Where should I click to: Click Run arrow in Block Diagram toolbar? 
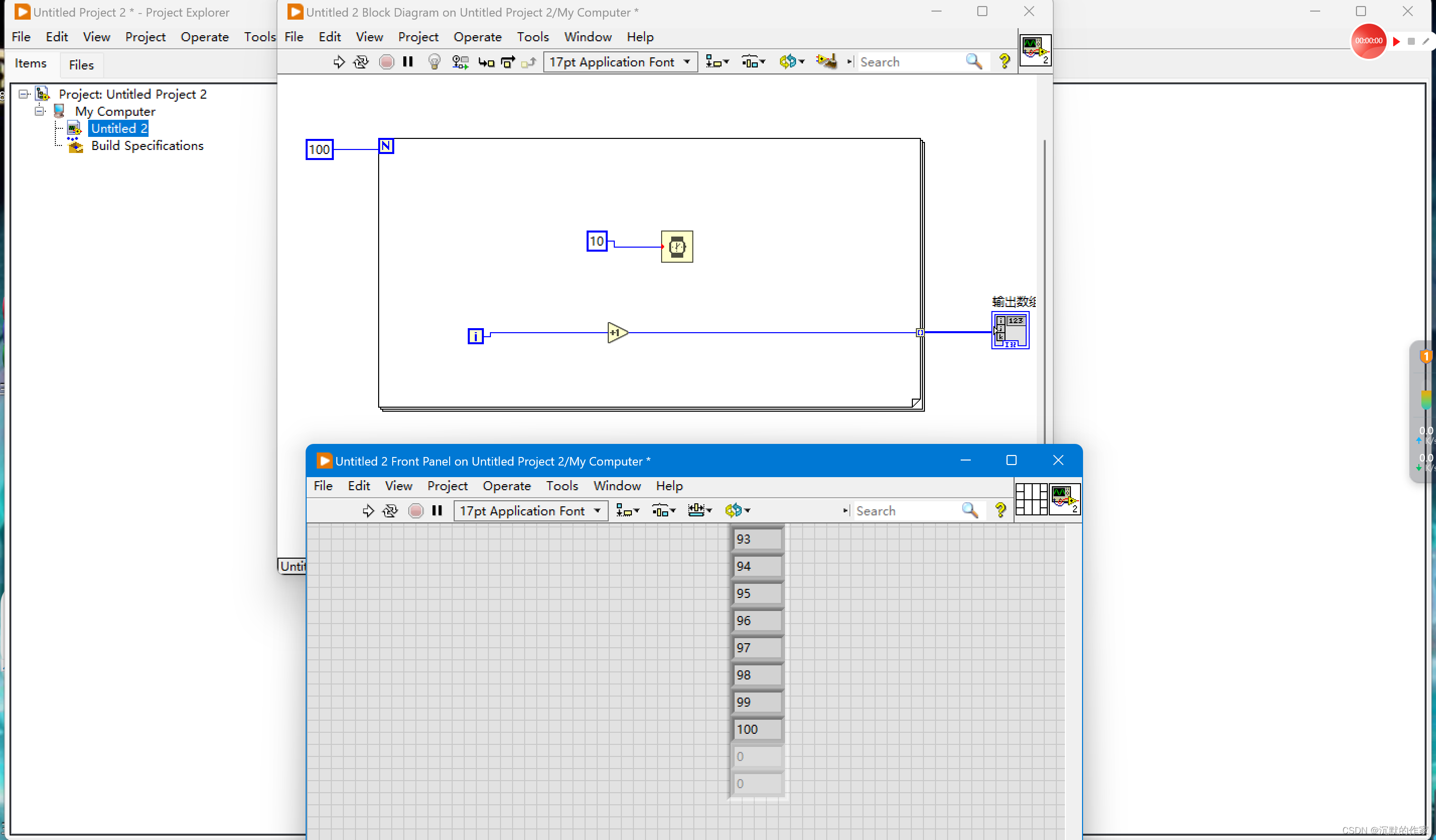[339, 61]
